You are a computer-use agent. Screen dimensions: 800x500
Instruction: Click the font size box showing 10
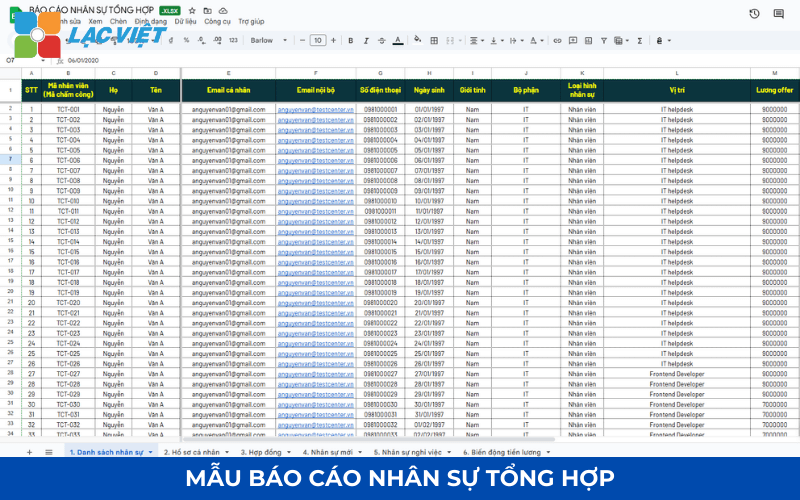point(317,40)
